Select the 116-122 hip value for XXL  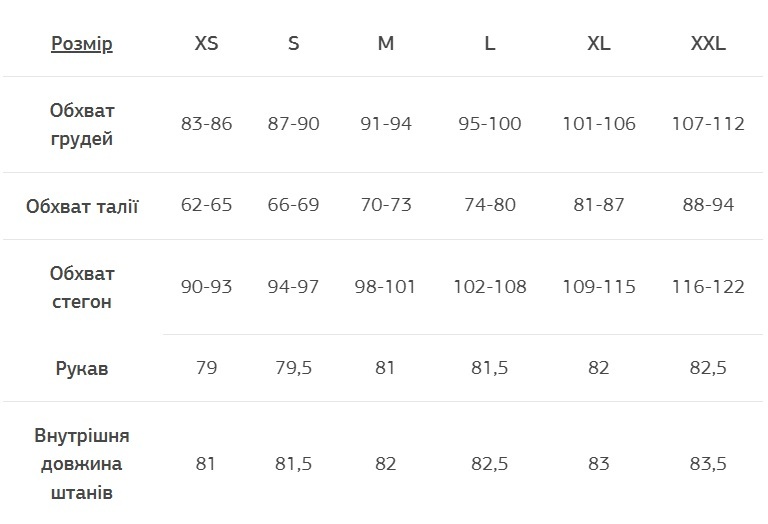[x=708, y=288]
